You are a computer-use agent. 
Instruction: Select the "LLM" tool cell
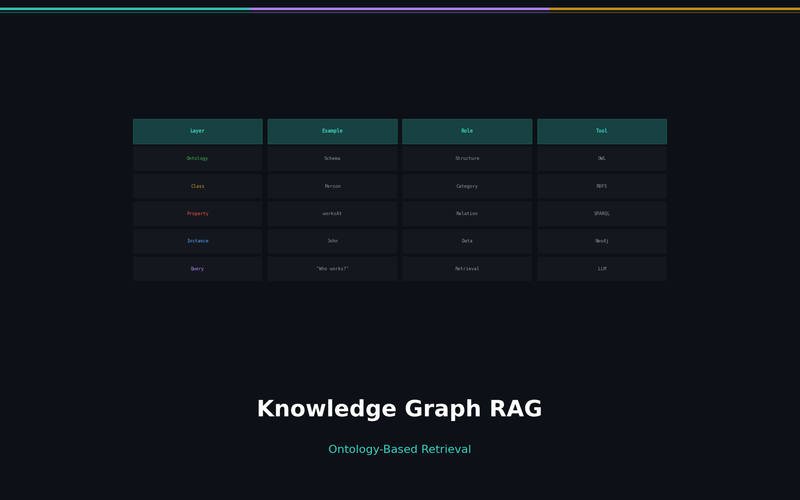click(x=602, y=269)
